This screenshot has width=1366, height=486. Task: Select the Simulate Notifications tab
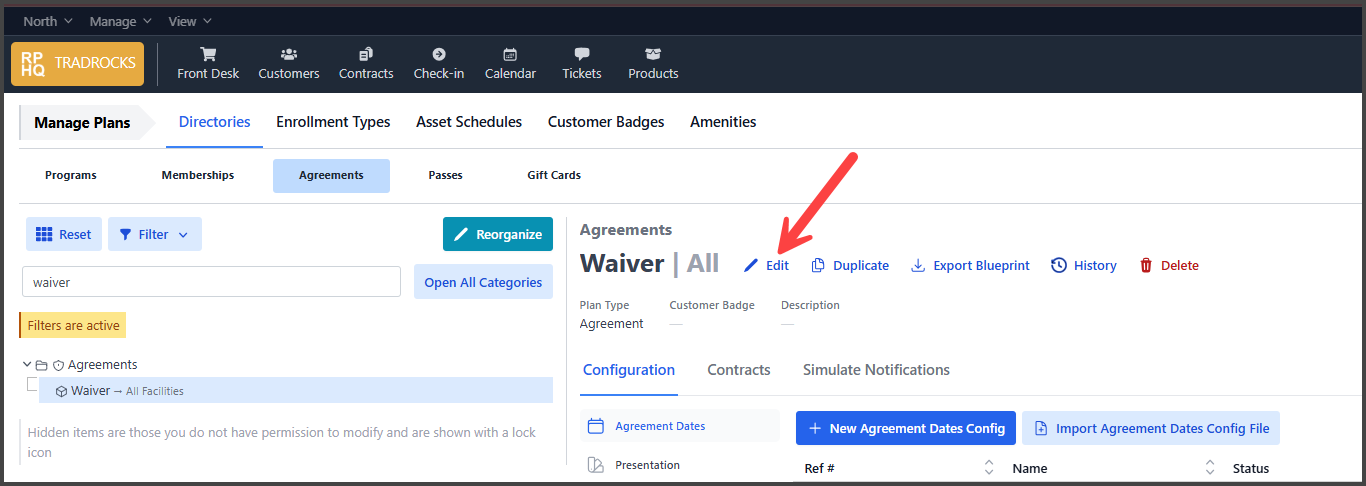pyautogui.click(x=876, y=370)
